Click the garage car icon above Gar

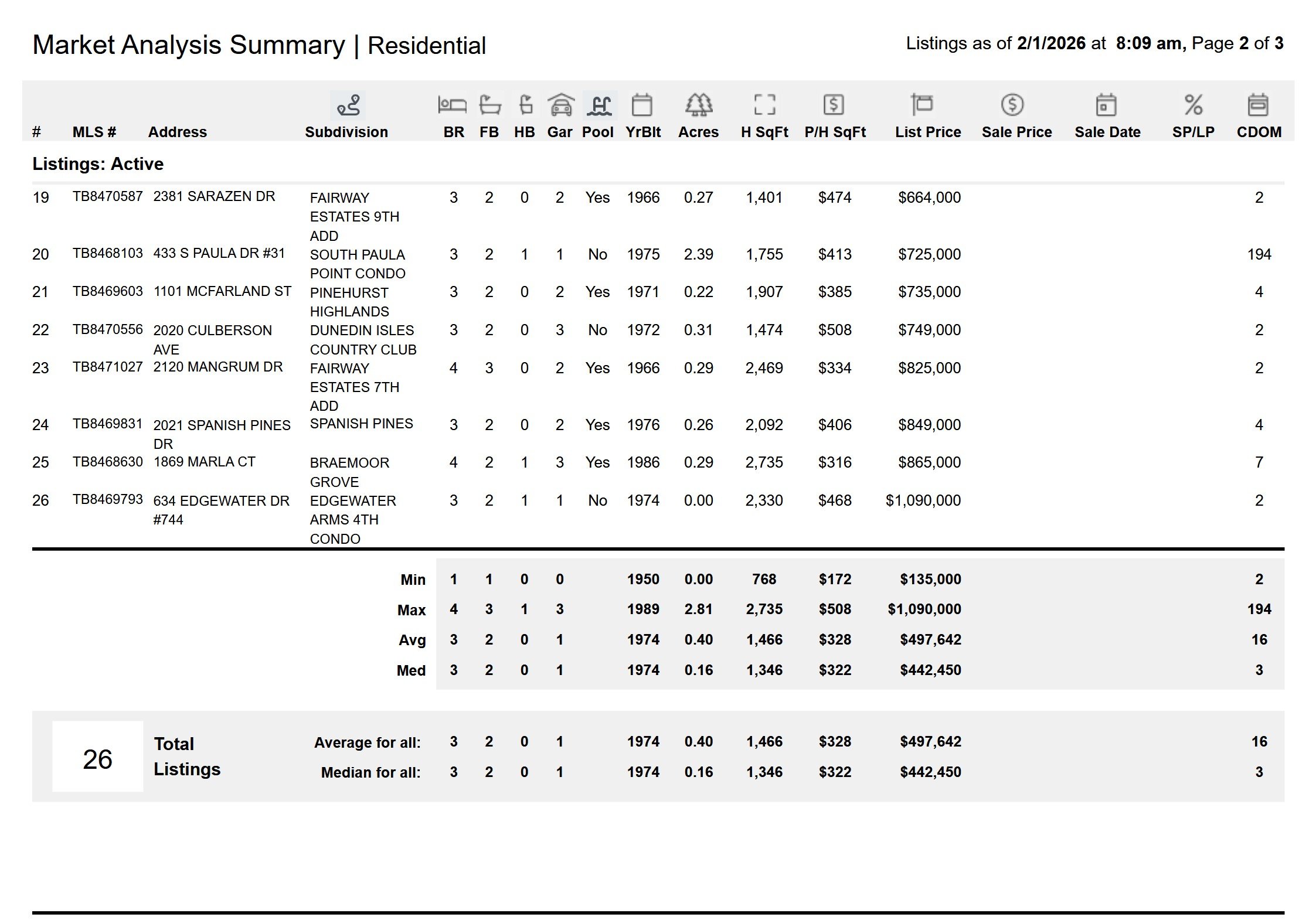(561, 105)
